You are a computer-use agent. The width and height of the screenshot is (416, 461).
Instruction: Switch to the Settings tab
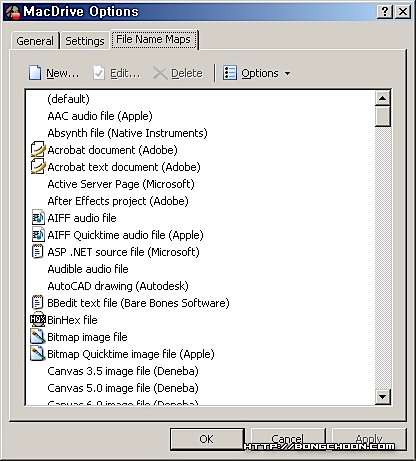[85, 41]
